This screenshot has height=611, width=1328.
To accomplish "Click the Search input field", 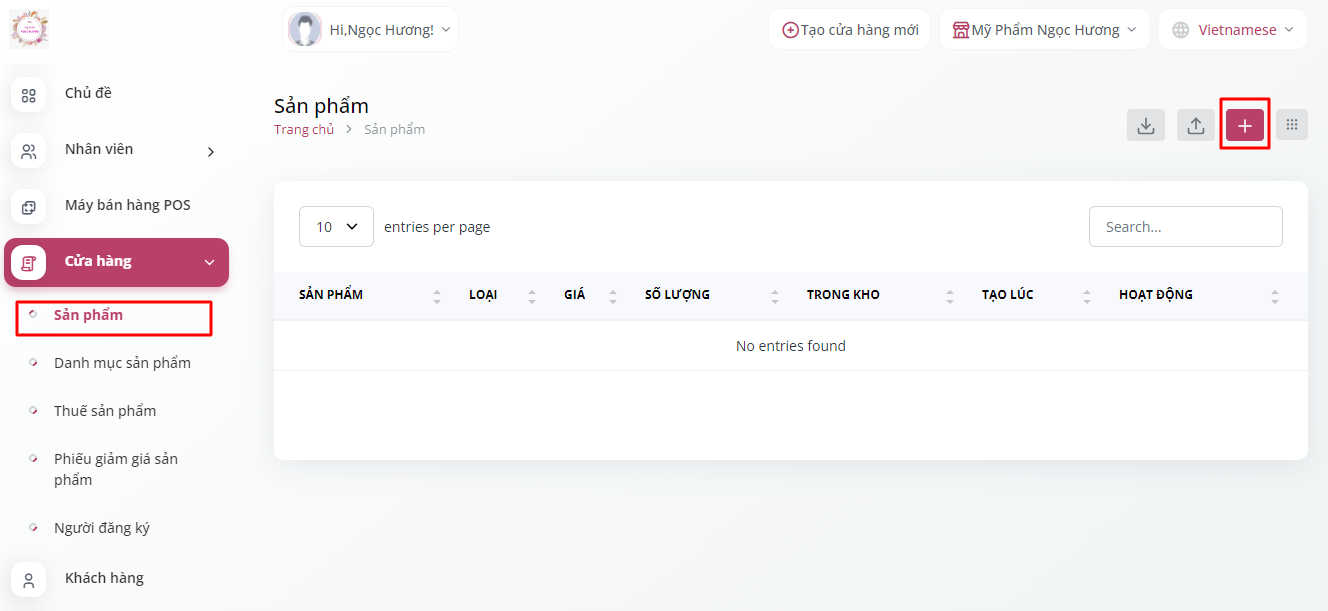I will tap(1185, 227).
